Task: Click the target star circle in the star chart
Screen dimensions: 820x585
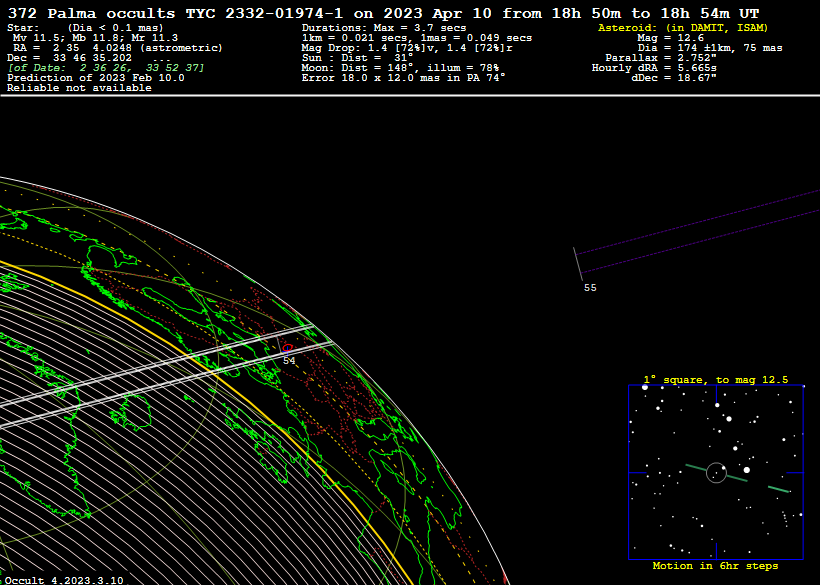Action: [716, 473]
